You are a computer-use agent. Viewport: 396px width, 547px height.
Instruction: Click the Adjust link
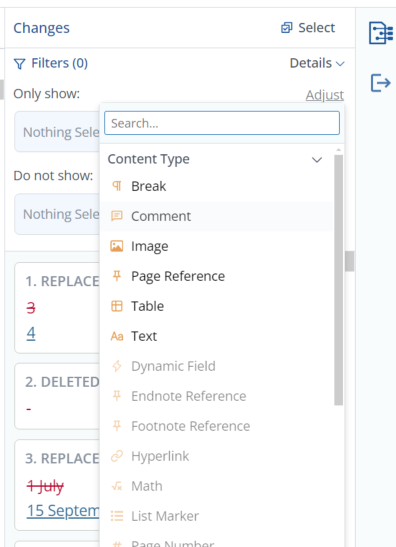tap(324, 95)
